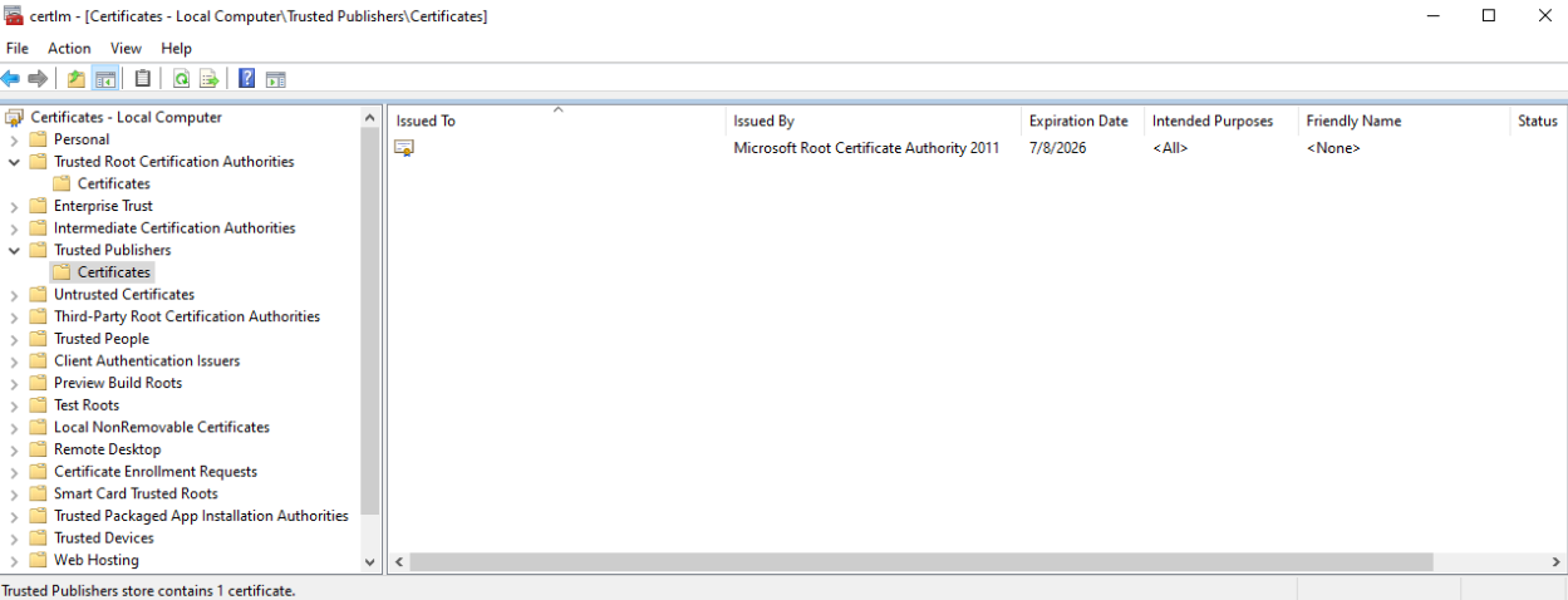Image resolution: width=1568 pixels, height=600 pixels.
Task: Open the File menu
Action: point(17,47)
